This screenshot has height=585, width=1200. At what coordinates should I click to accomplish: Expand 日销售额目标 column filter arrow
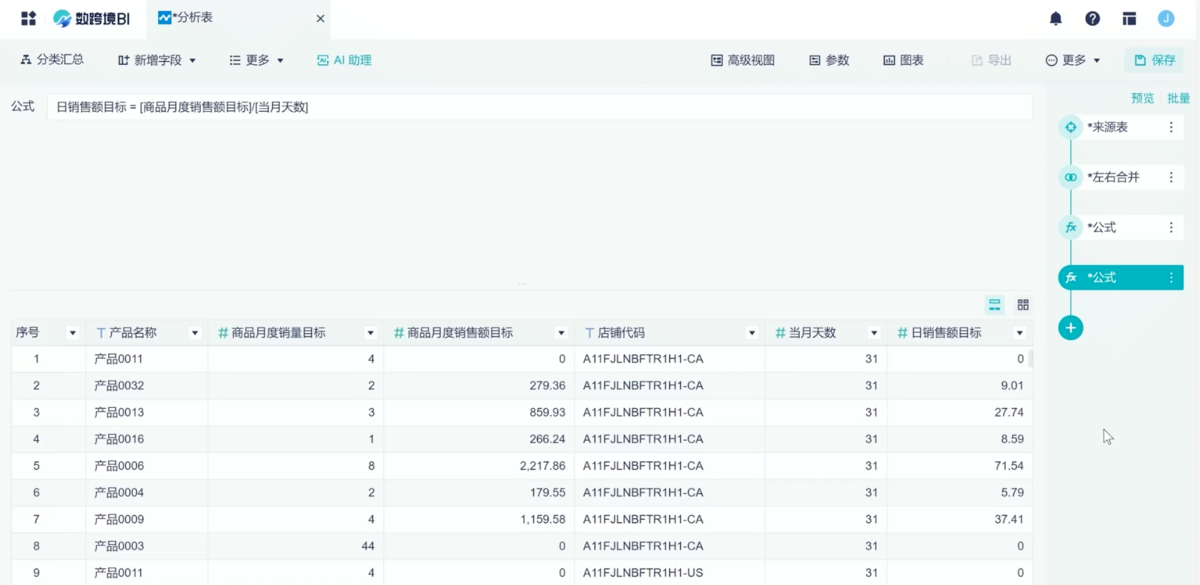click(x=1019, y=333)
